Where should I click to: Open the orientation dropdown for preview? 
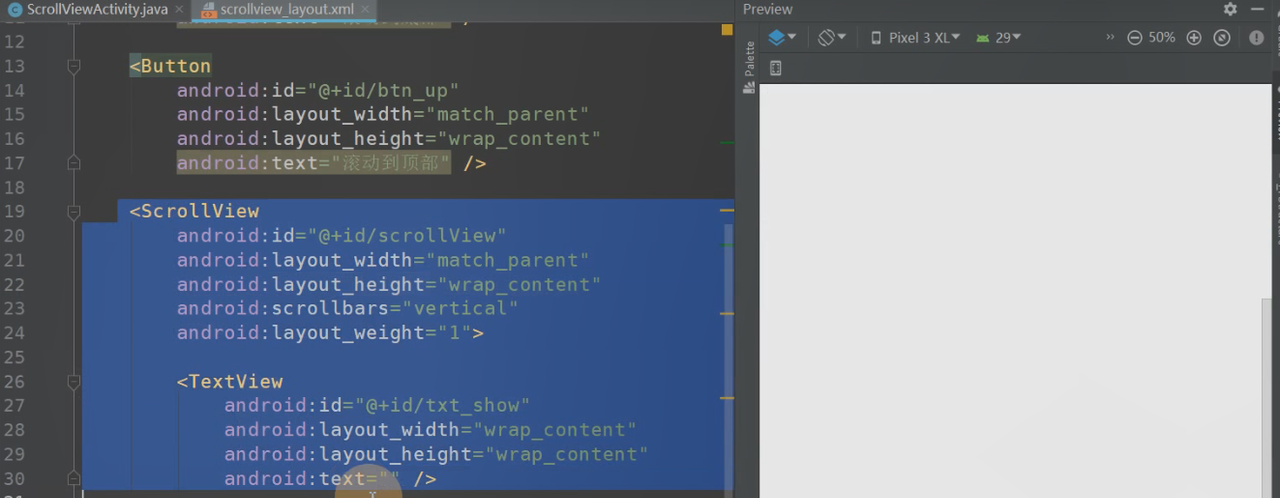pyautogui.click(x=832, y=37)
